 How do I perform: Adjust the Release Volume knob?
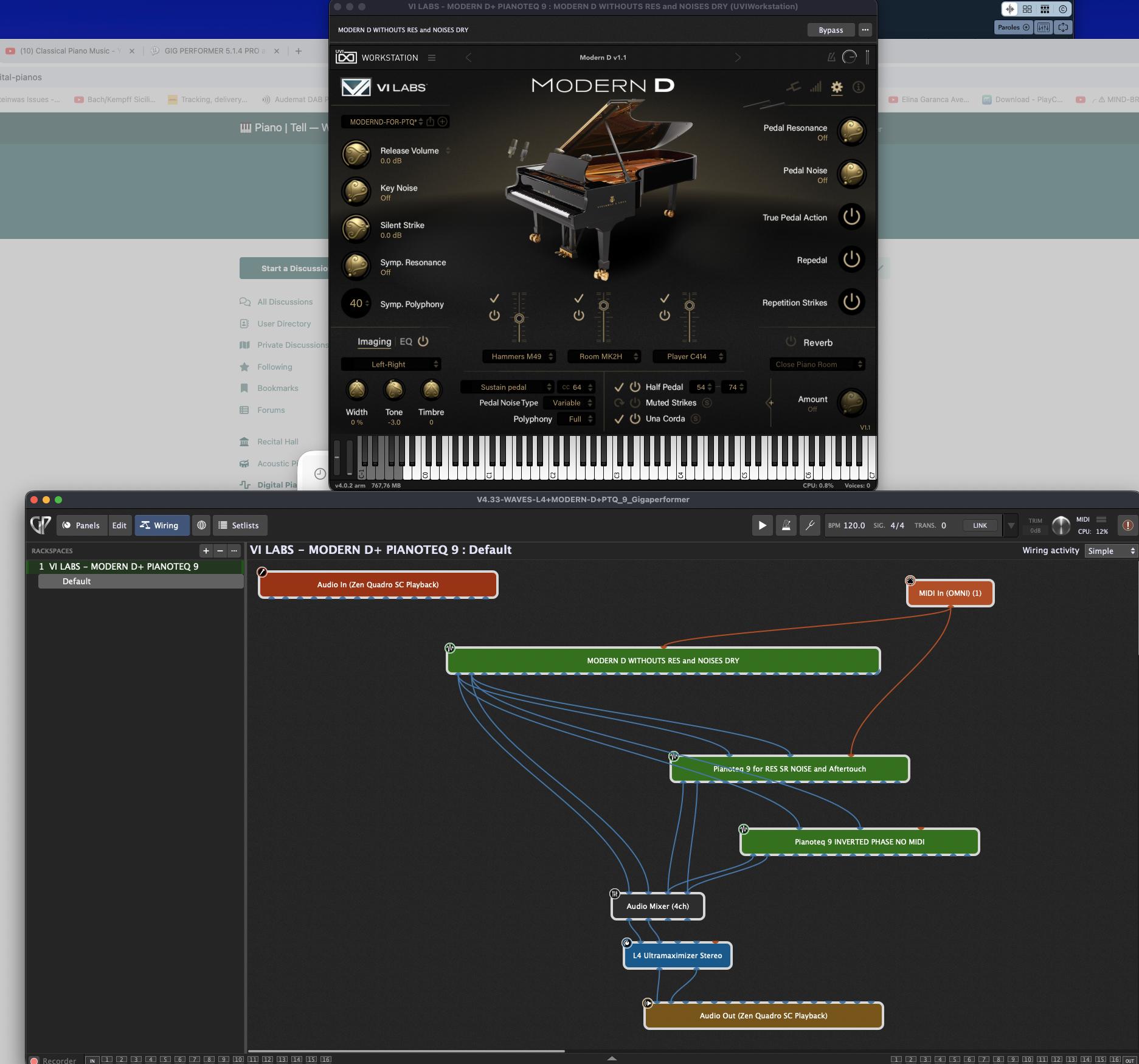click(x=356, y=154)
